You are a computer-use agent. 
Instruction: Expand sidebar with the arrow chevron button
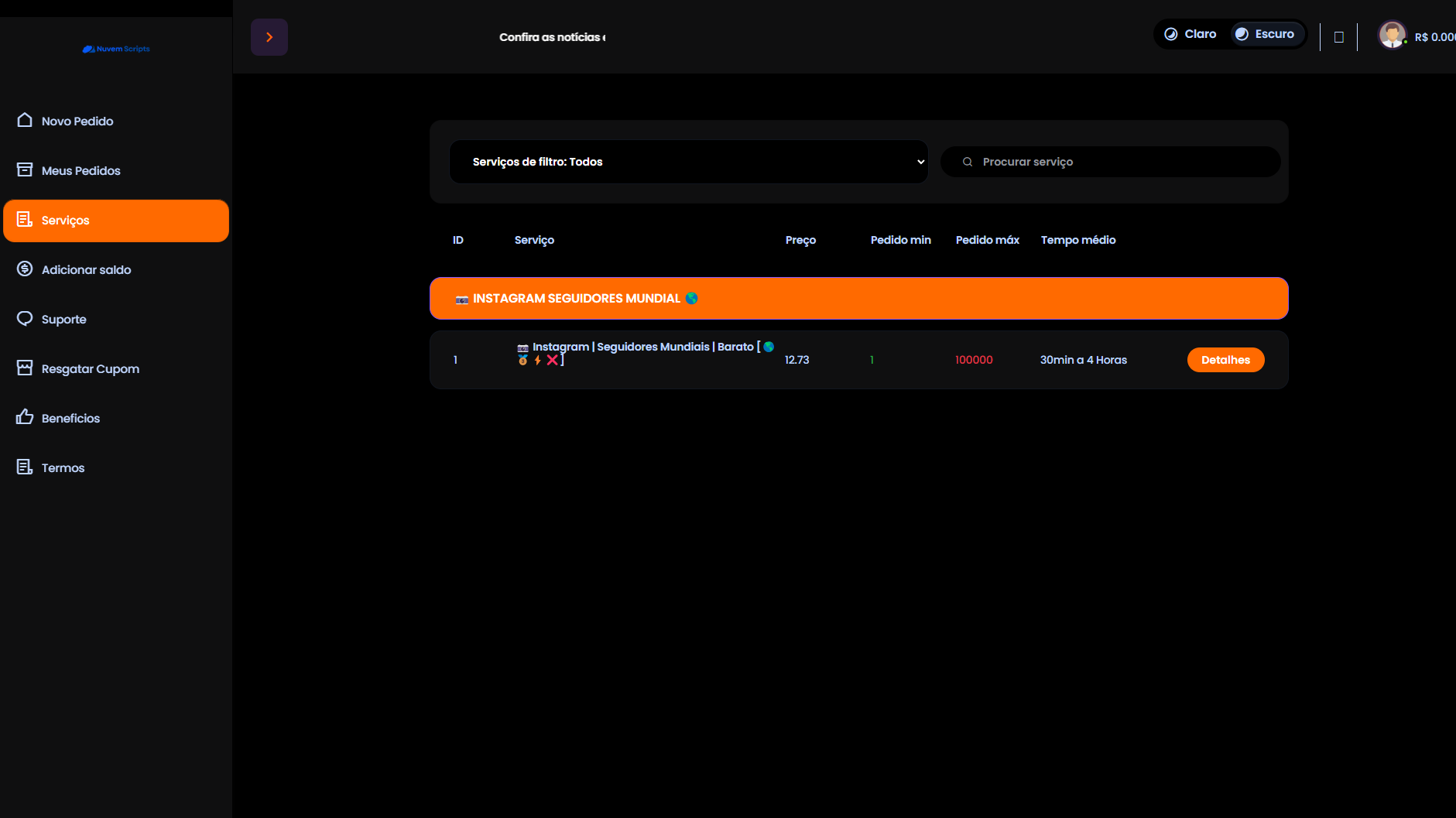coord(269,37)
